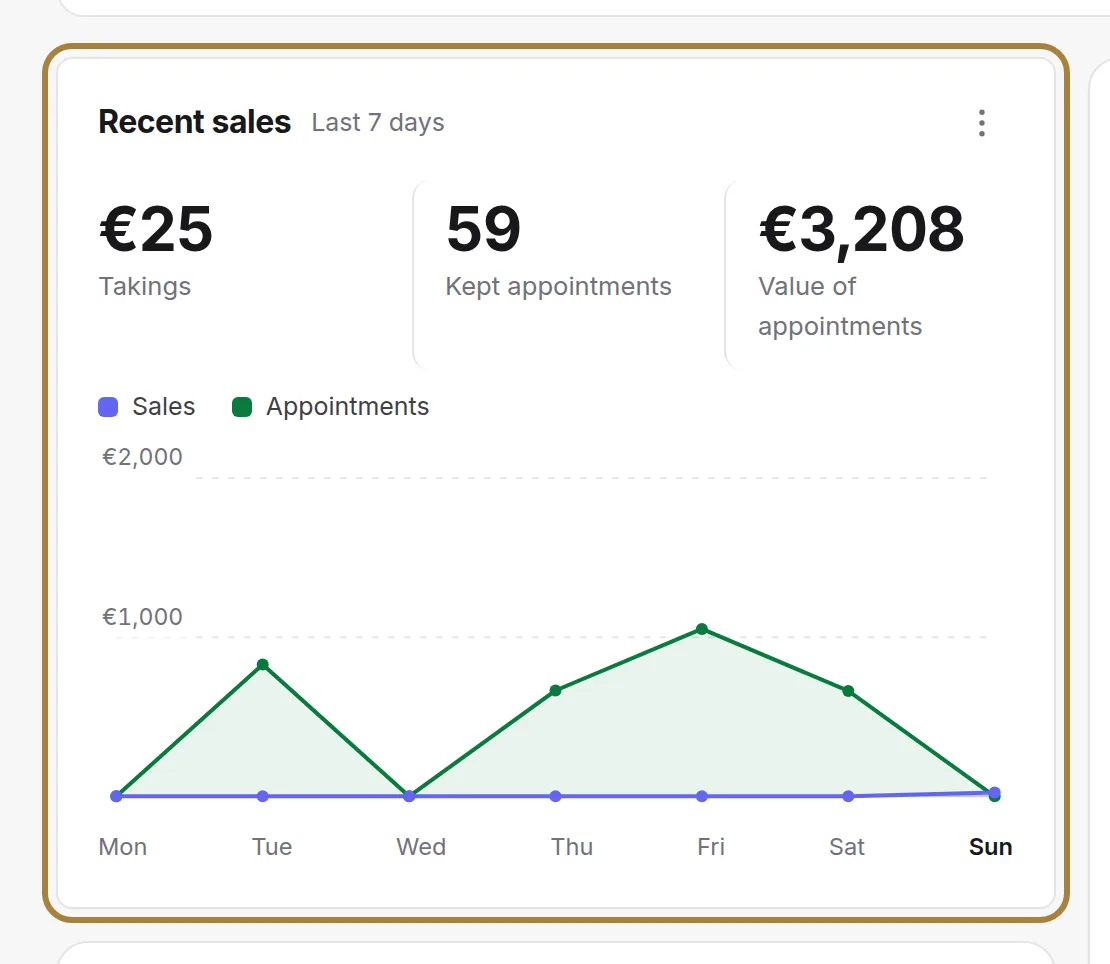
Task: Click the 'Last 7 days' label
Action: [x=378, y=122]
